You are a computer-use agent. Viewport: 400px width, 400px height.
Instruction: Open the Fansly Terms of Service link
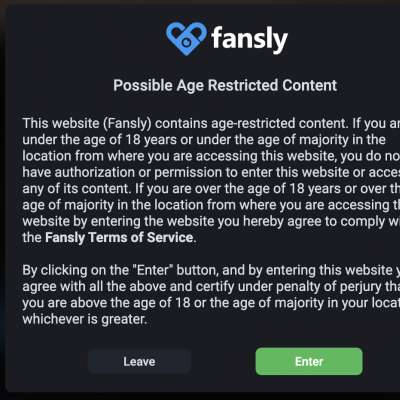pyautogui.click(x=119, y=238)
